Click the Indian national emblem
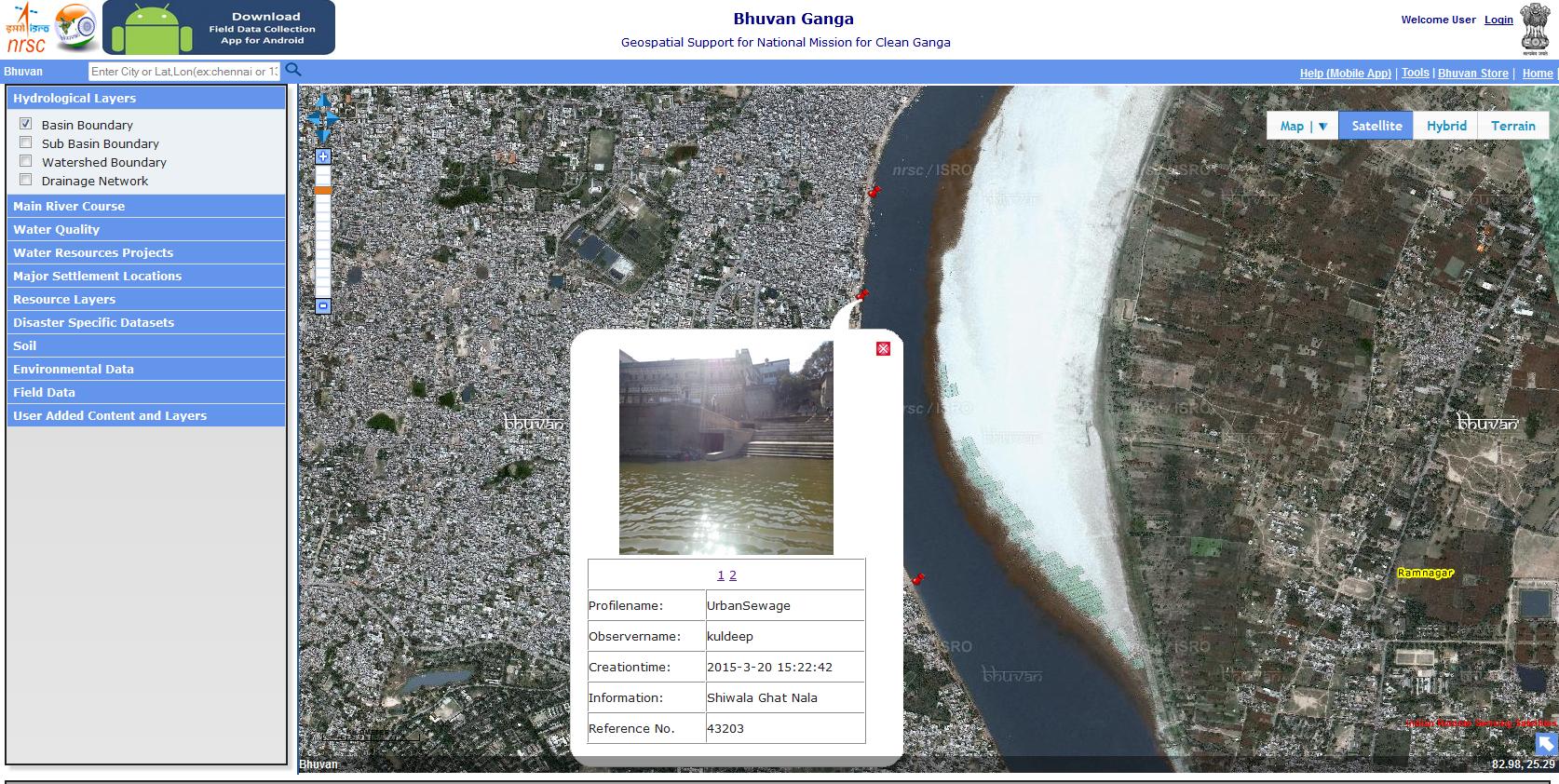The image size is (1559, 784). coord(1535,29)
